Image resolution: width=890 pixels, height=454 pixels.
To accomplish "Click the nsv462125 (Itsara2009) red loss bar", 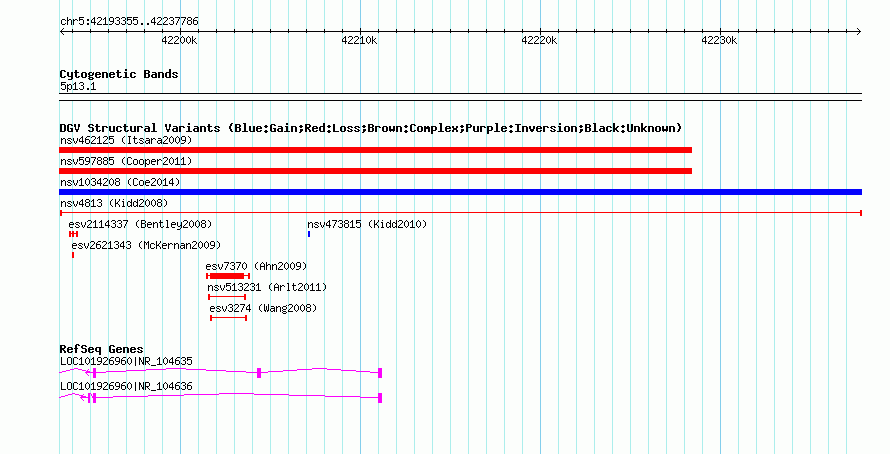I will (x=375, y=150).
